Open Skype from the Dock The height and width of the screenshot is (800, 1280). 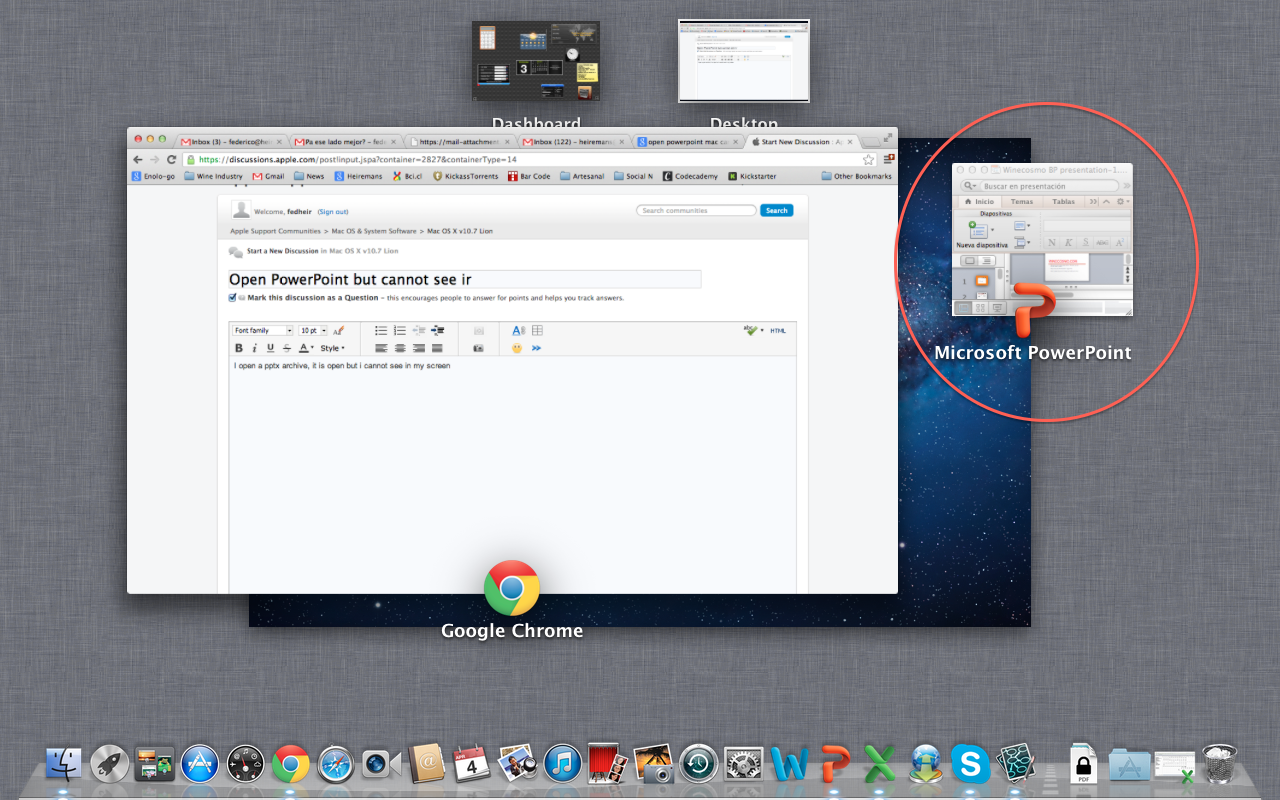(x=970, y=765)
